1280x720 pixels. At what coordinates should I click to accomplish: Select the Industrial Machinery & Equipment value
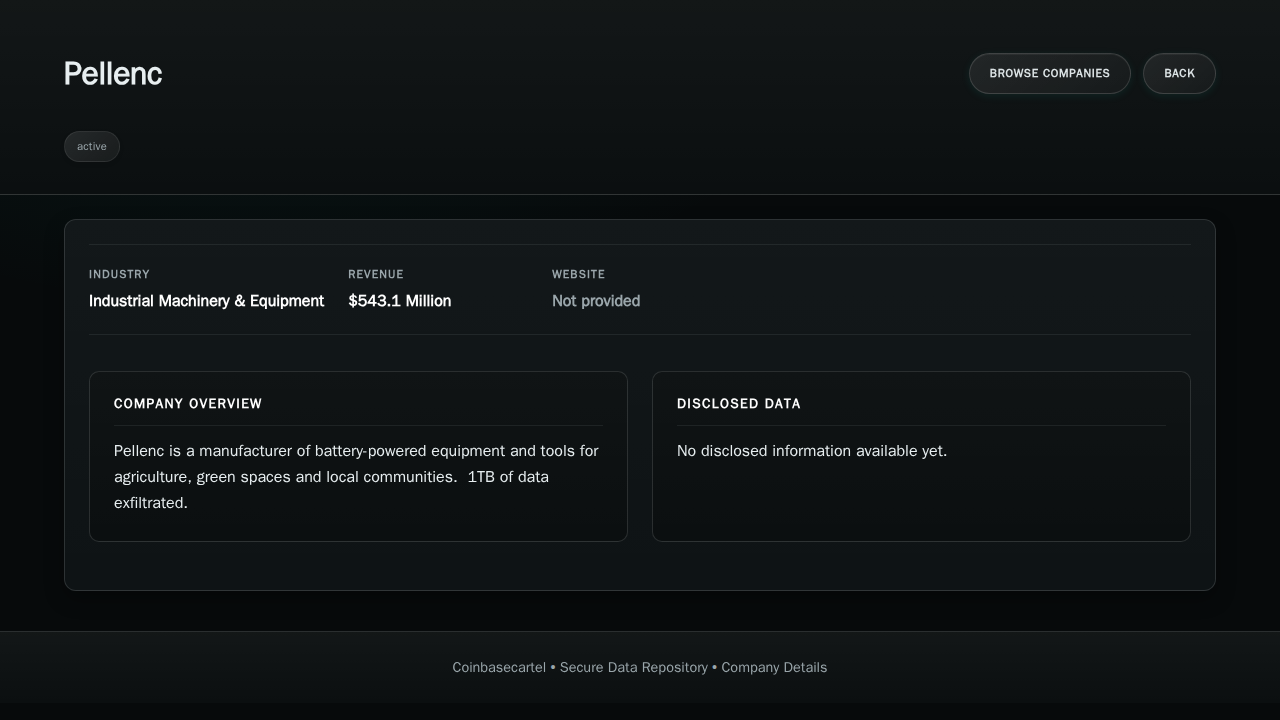coord(206,301)
